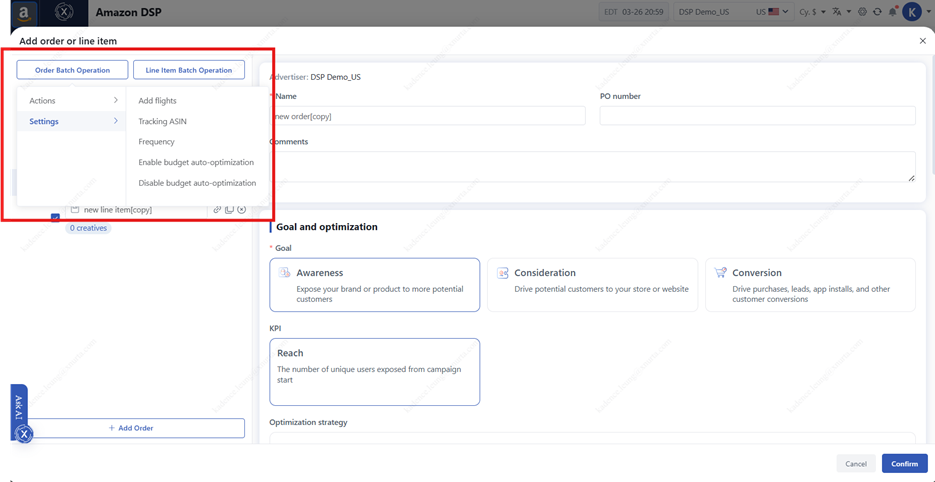935x482 pixels.
Task: Open the Actions menu item
Action: pyautogui.click(x=72, y=101)
